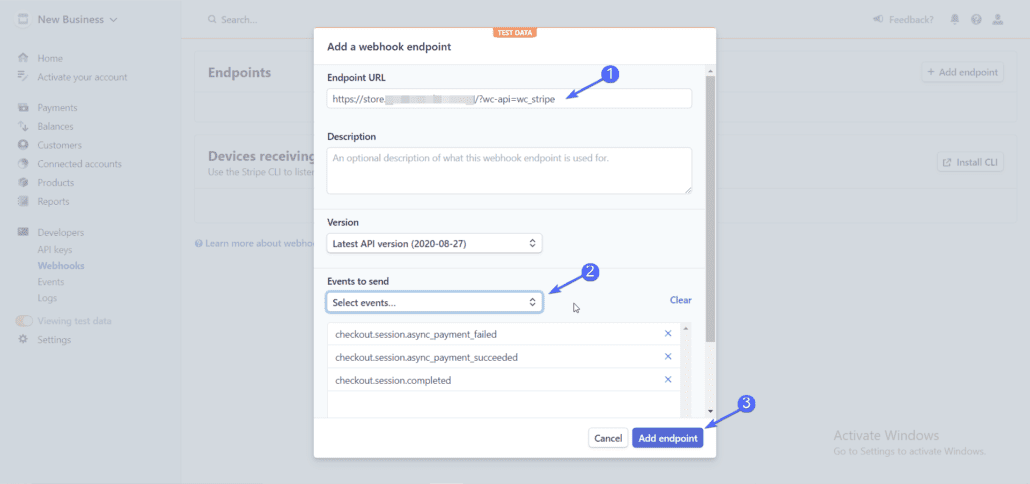Click the Payments icon in sidebar
Screen dimensions: 1030x484
pos(24,108)
